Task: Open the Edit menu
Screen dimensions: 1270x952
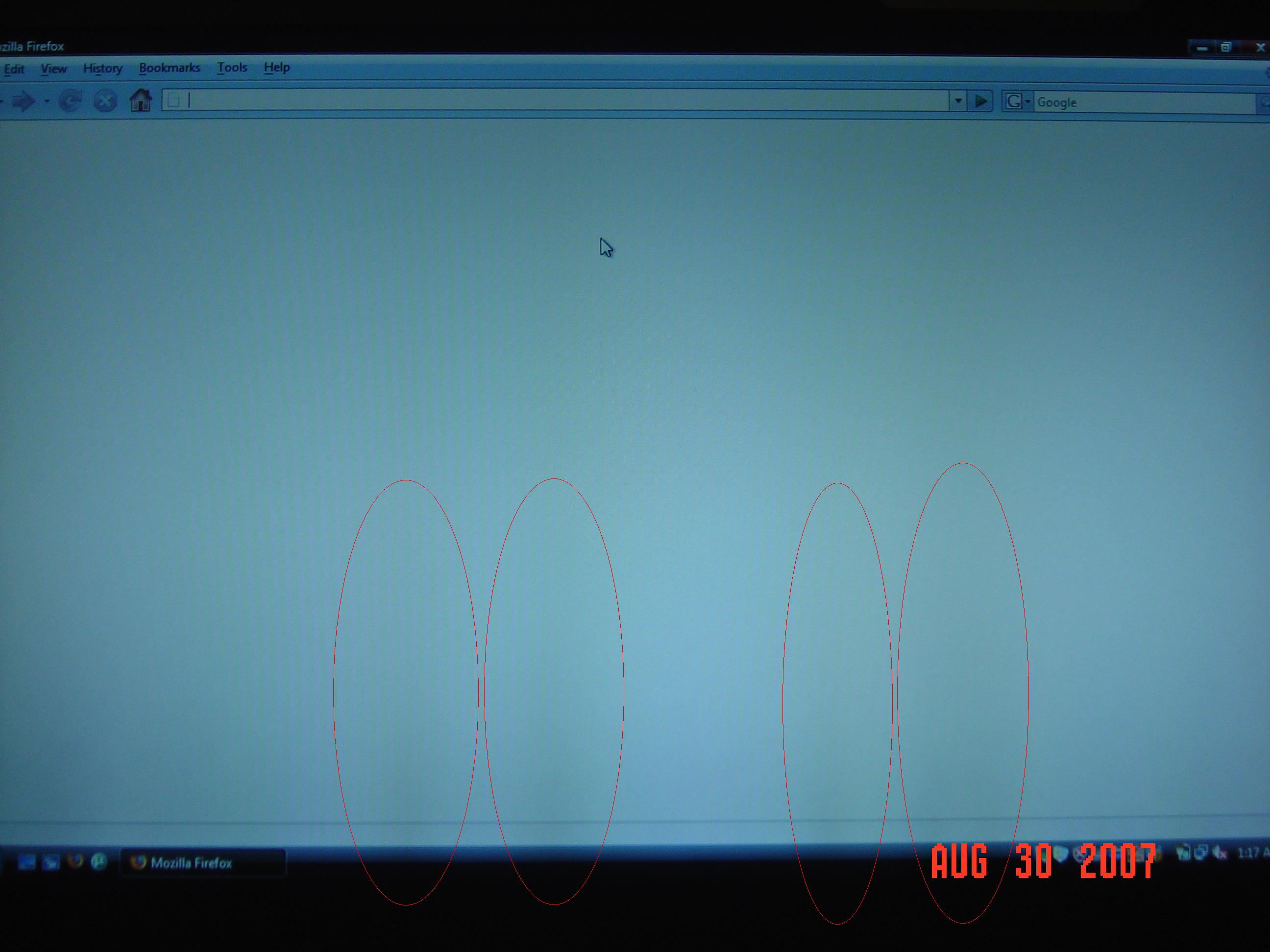Action: point(14,70)
